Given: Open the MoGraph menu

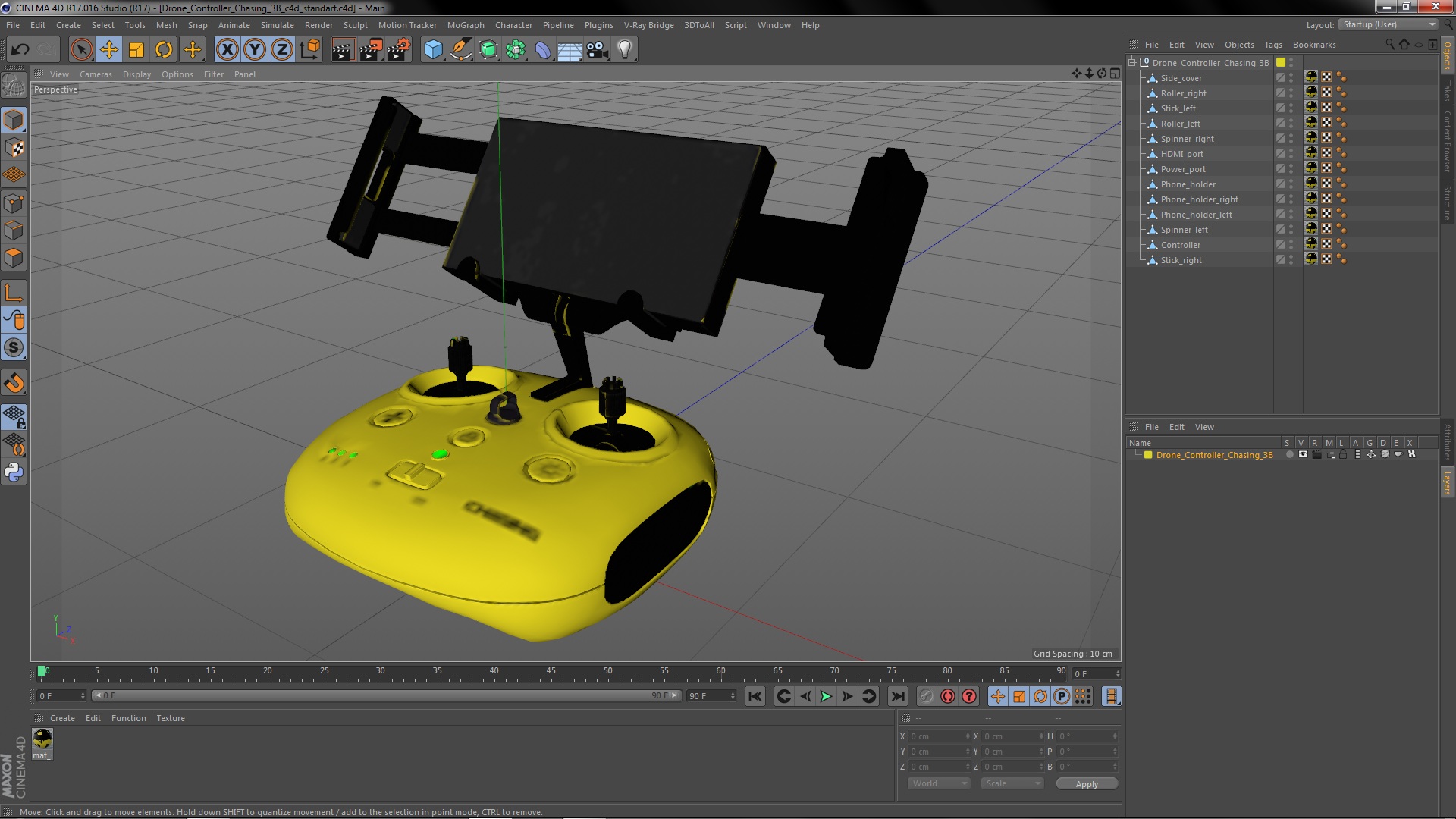Looking at the screenshot, I should (466, 25).
